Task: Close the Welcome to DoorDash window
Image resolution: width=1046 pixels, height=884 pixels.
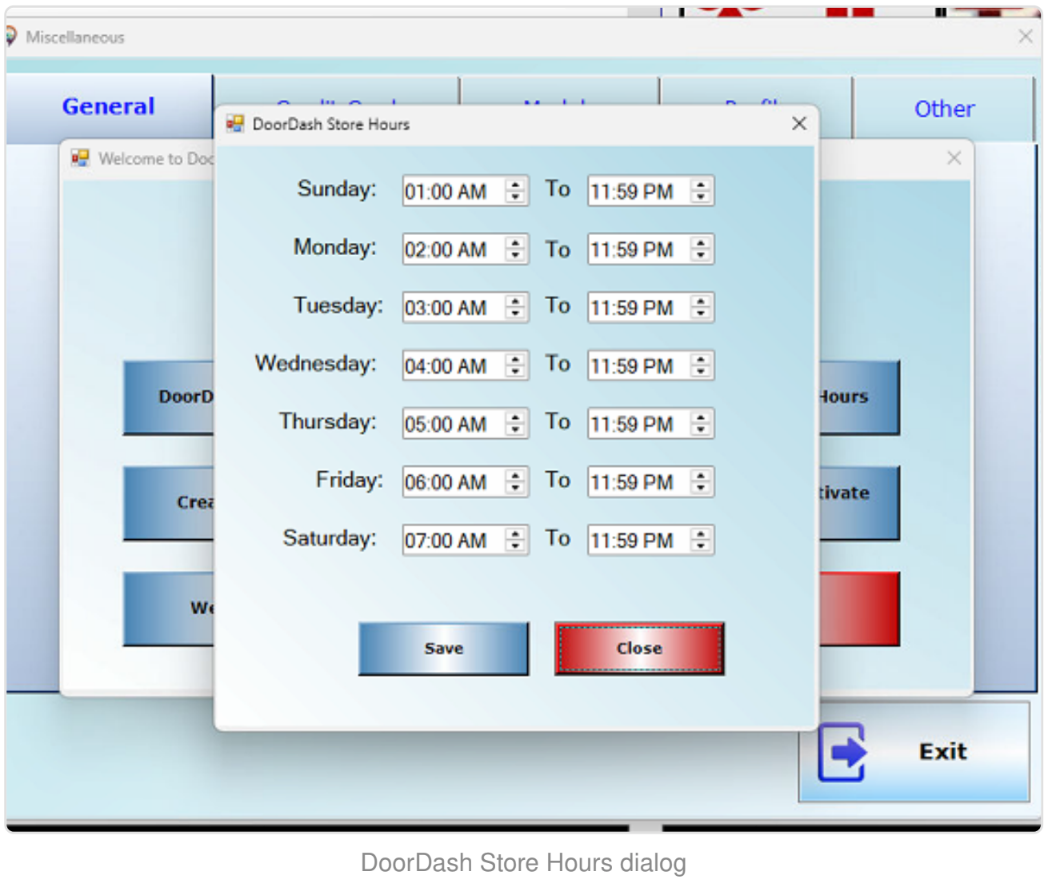Action: tap(954, 158)
